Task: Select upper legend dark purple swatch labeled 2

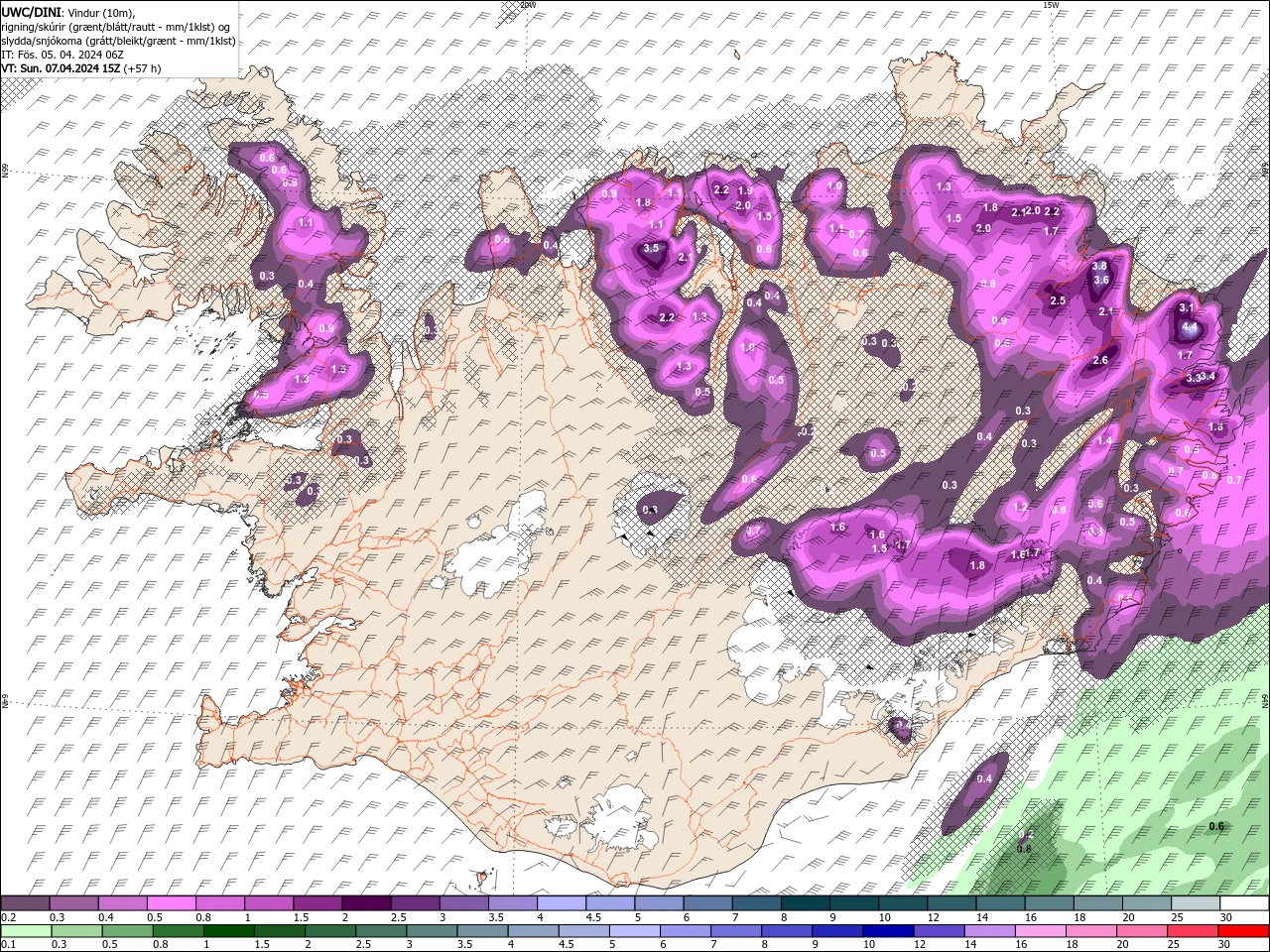Action: (365, 903)
